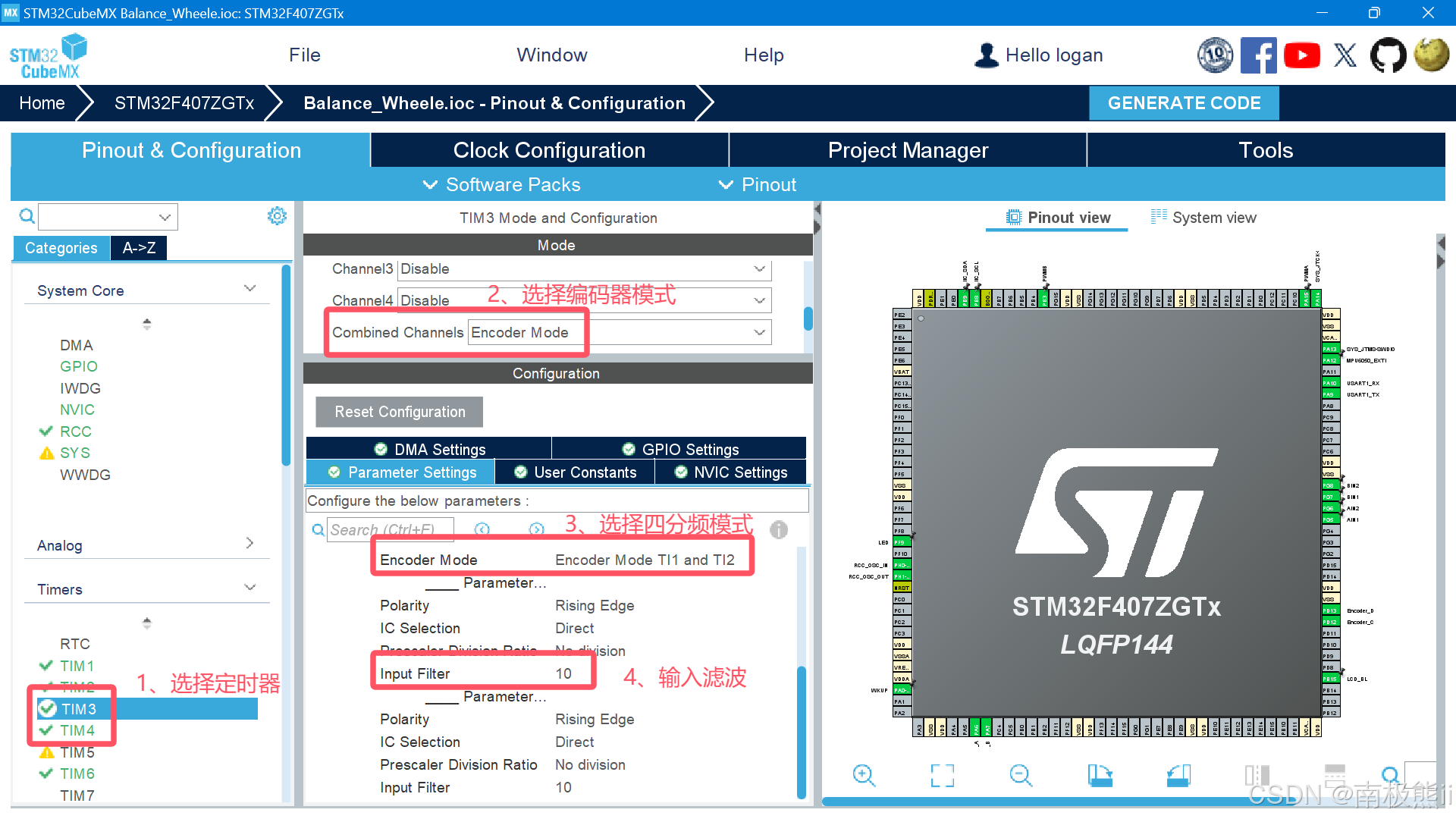Image resolution: width=1456 pixels, height=819 pixels.
Task: Click the parameter Search (Ctrl+F) field
Action: point(390,529)
